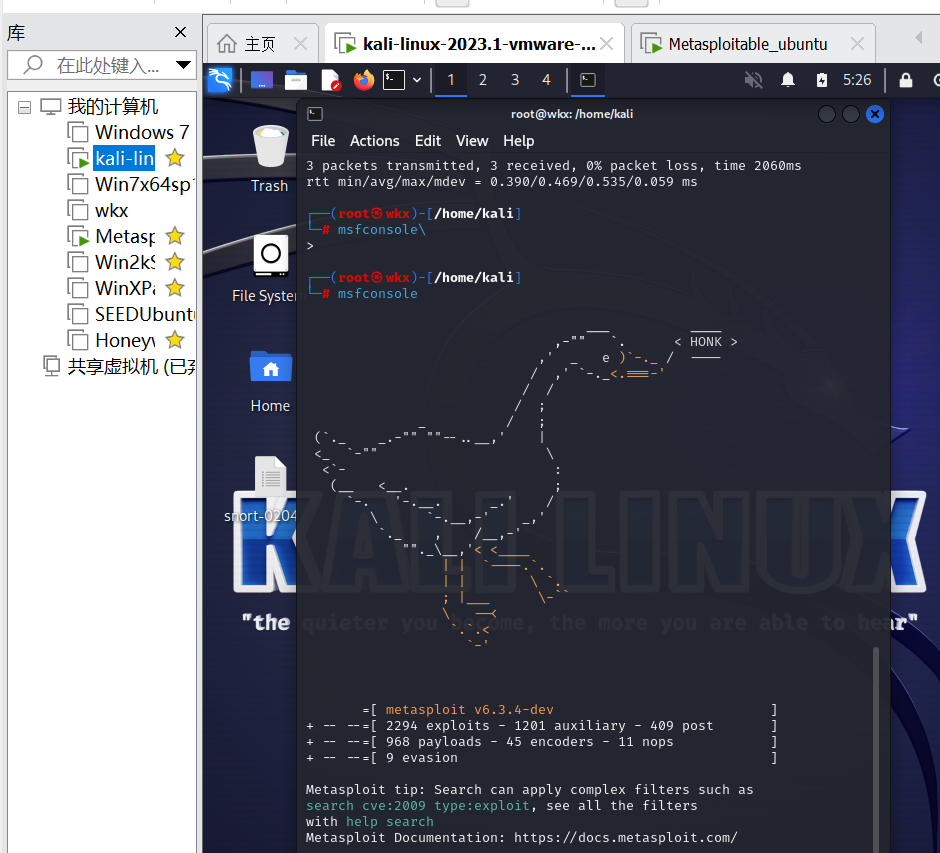
Task: Toggle favorite star for Win2kS VM
Action: (175, 262)
